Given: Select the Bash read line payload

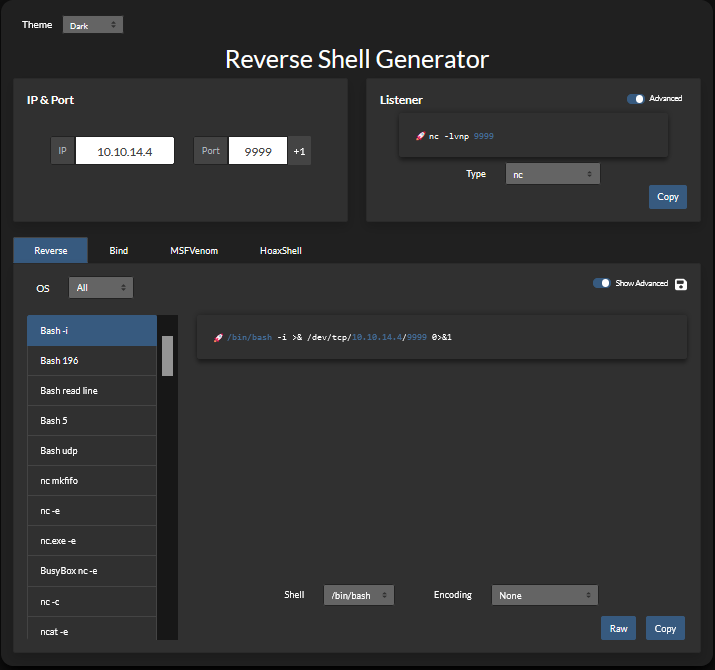Looking at the screenshot, I should point(92,391).
